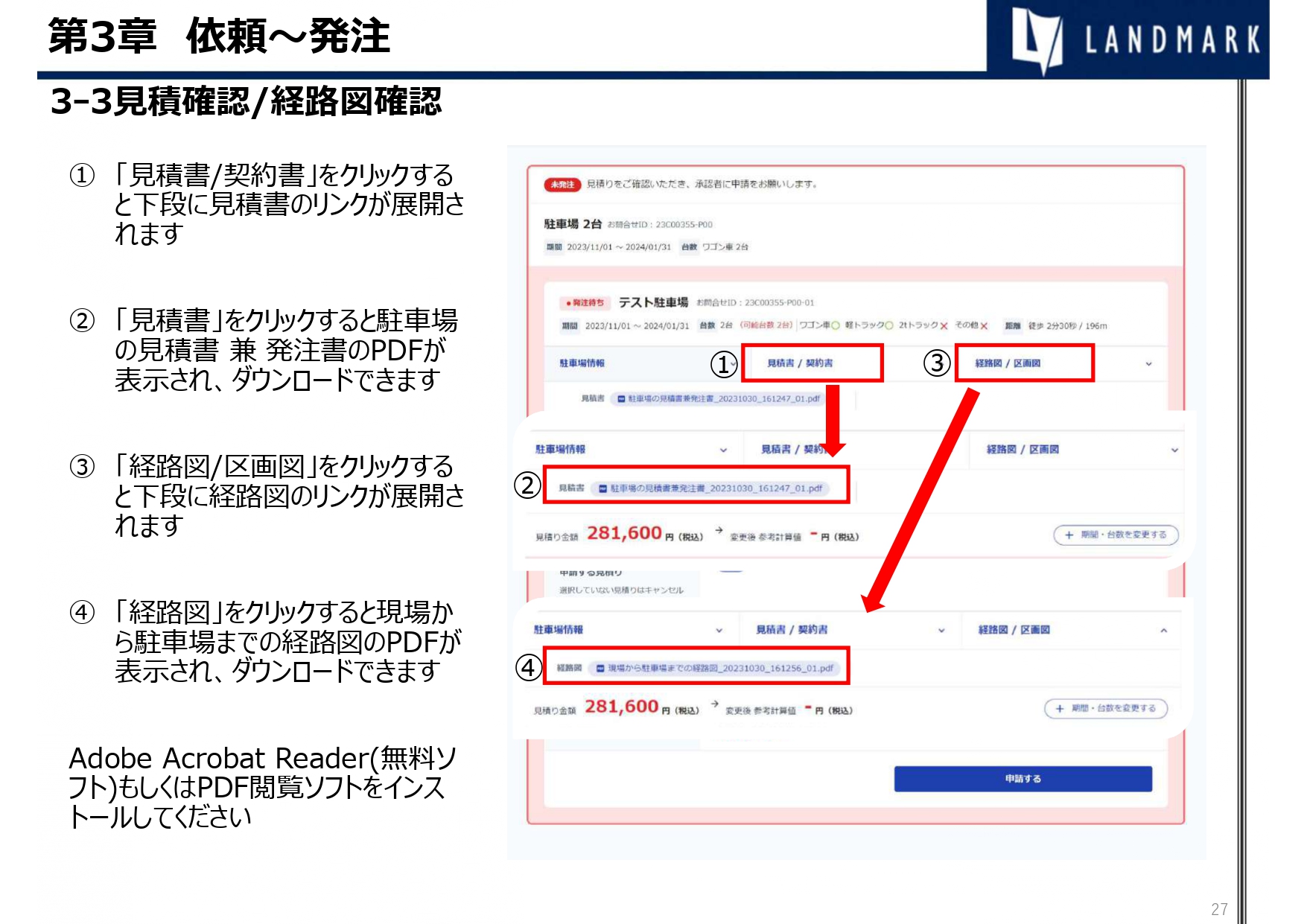Open 見積書 / 契約書 tab above the route map PDF
The width and height of the screenshot is (1307, 924).
[792, 630]
